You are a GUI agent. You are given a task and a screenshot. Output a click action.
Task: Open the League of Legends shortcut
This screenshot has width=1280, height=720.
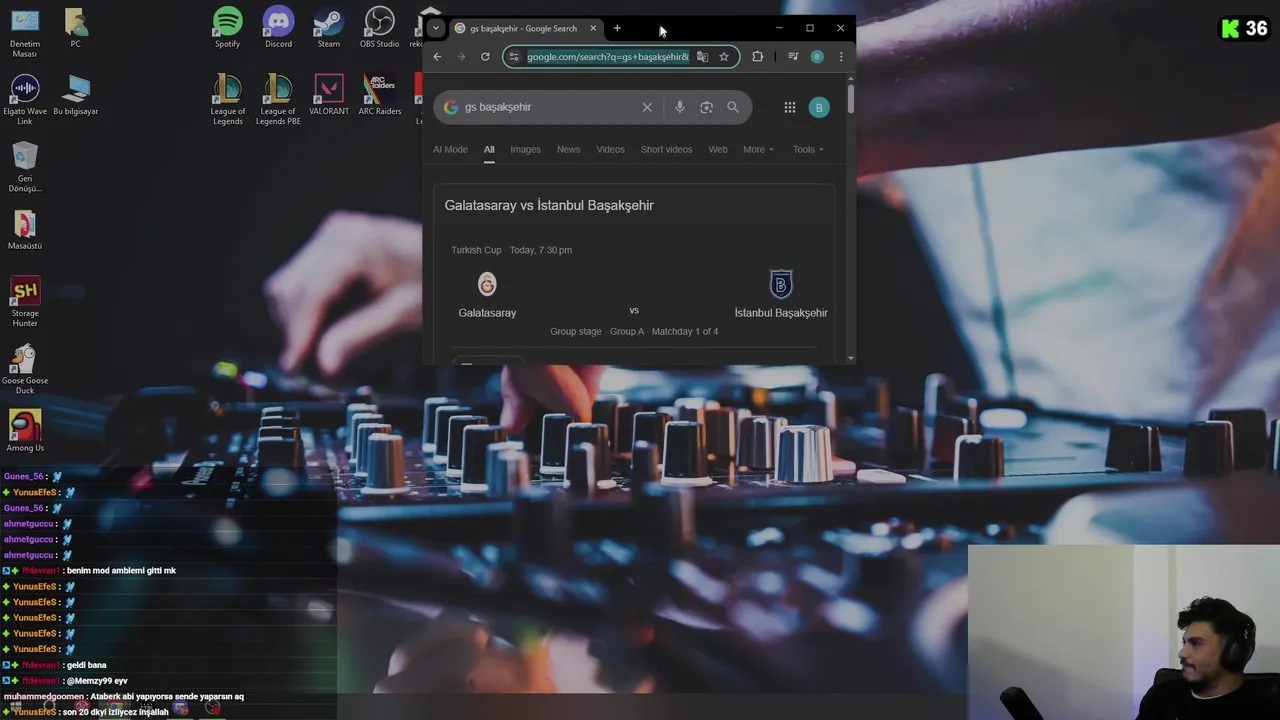(228, 99)
